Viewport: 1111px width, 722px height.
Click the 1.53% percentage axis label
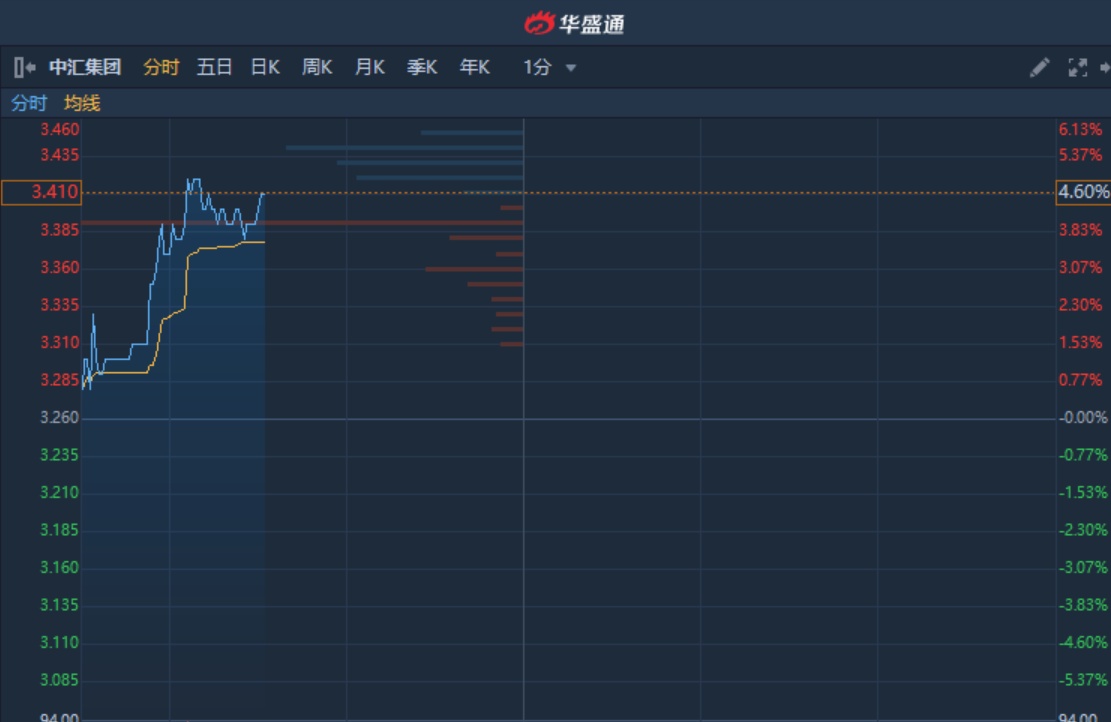pos(1081,343)
